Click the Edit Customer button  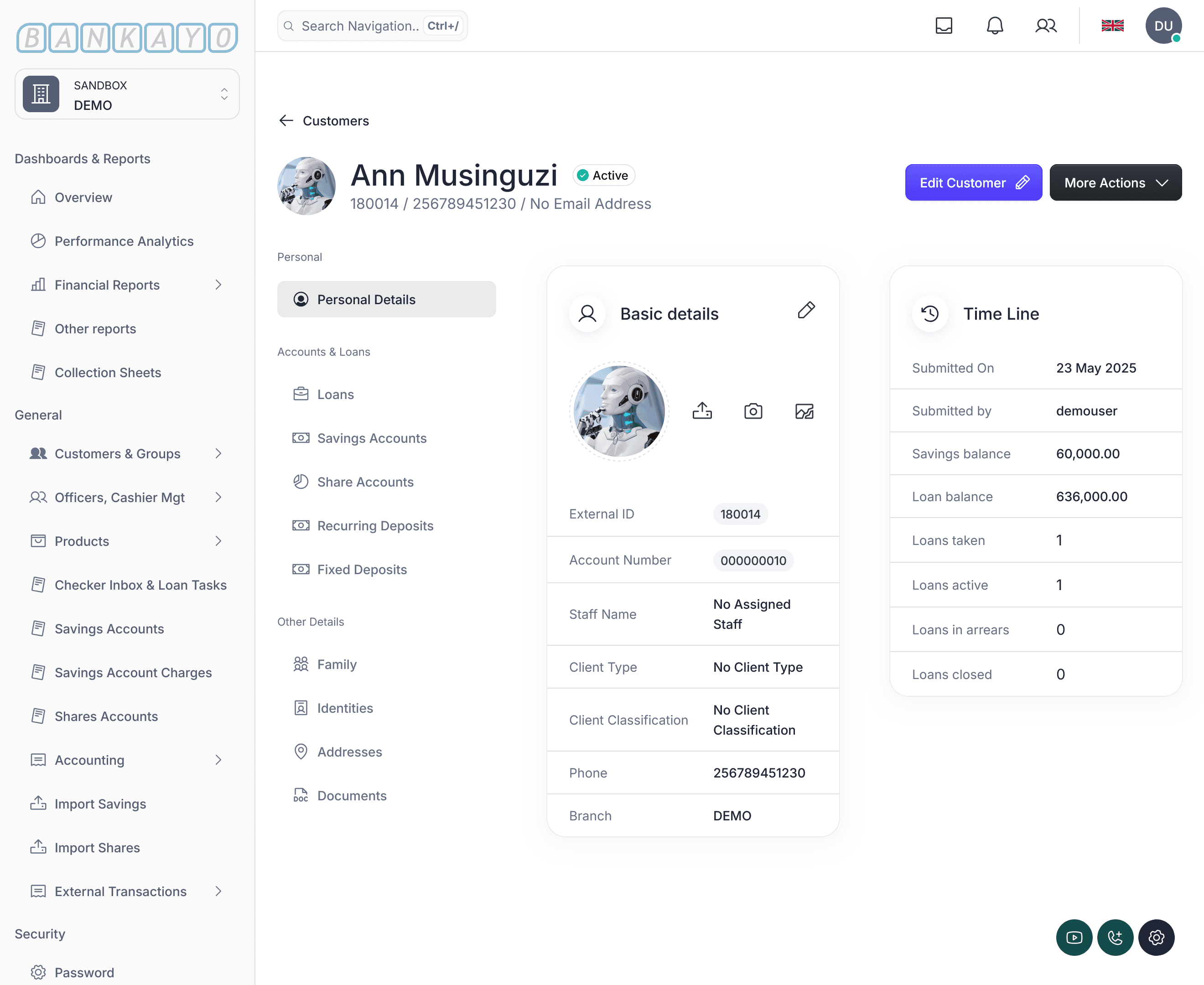tap(973, 183)
